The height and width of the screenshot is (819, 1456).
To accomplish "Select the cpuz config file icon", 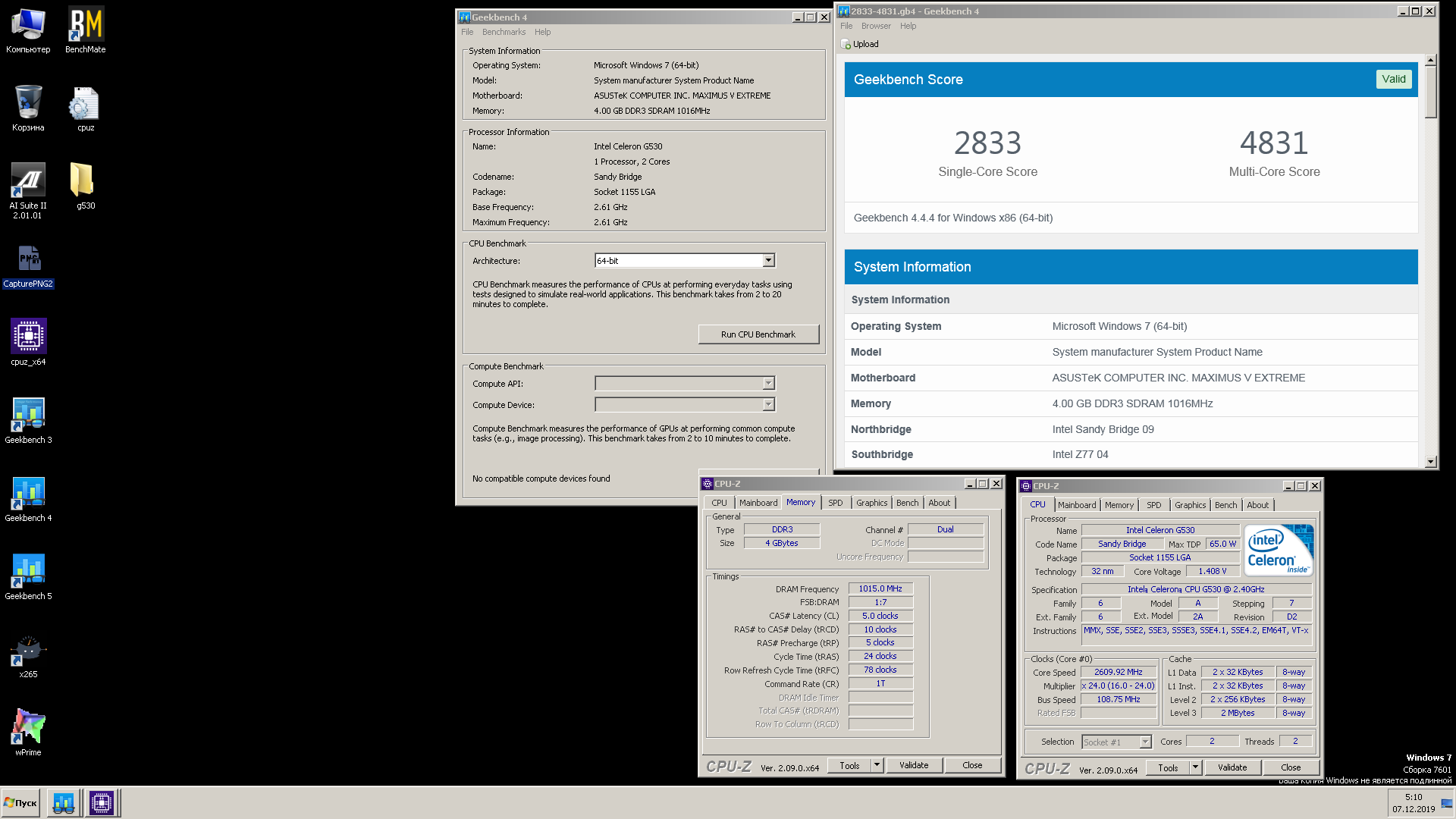I will pyautogui.click(x=86, y=108).
